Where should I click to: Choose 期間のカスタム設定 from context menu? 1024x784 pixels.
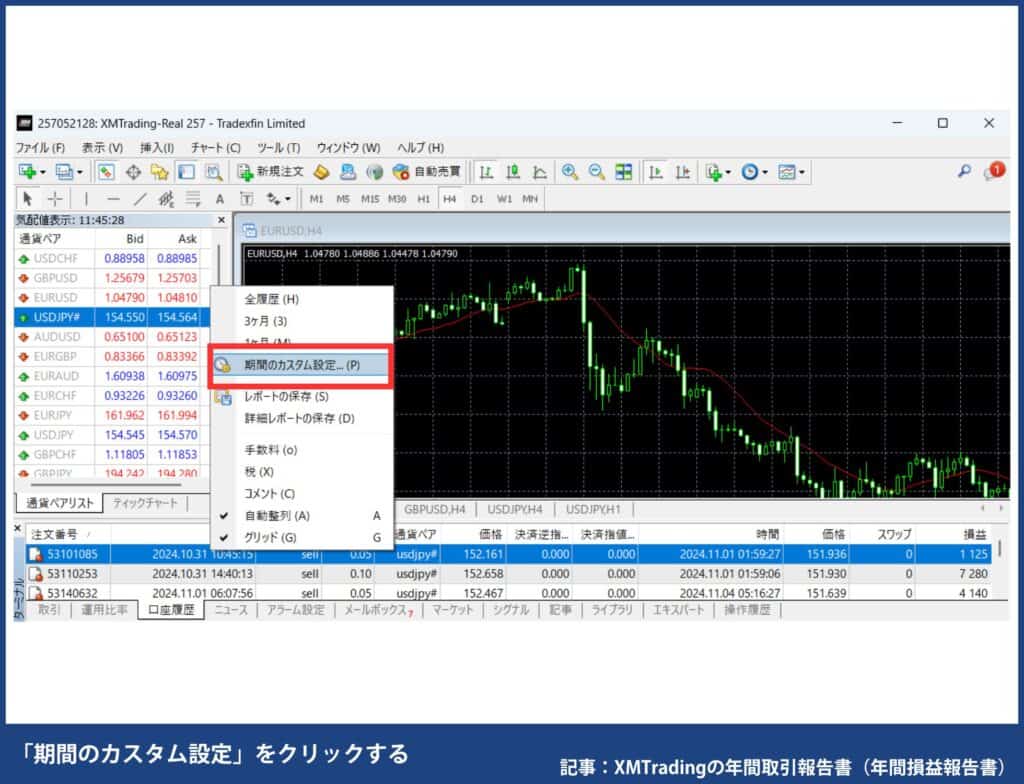coord(301,365)
